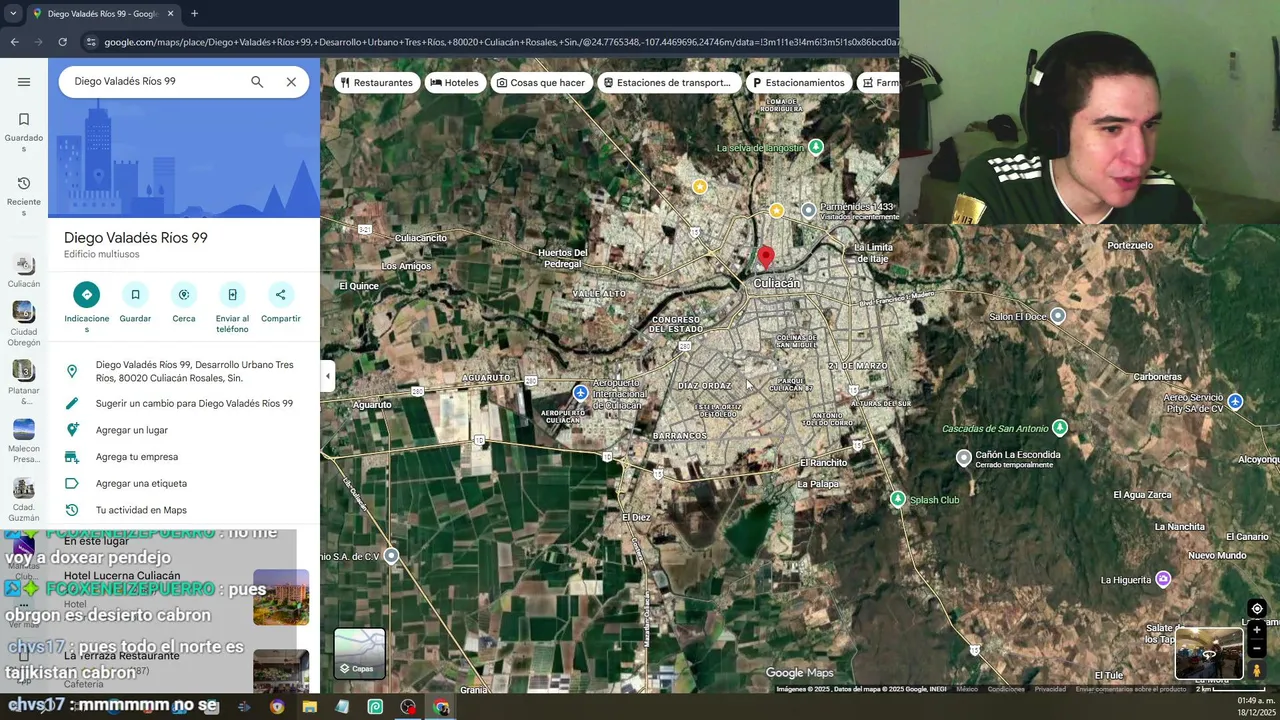This screenshot has height=720, width=1280.
Task: Select the Cdad. Guzmán recent place
Action: pyautogui.click(x=24, y=499)
